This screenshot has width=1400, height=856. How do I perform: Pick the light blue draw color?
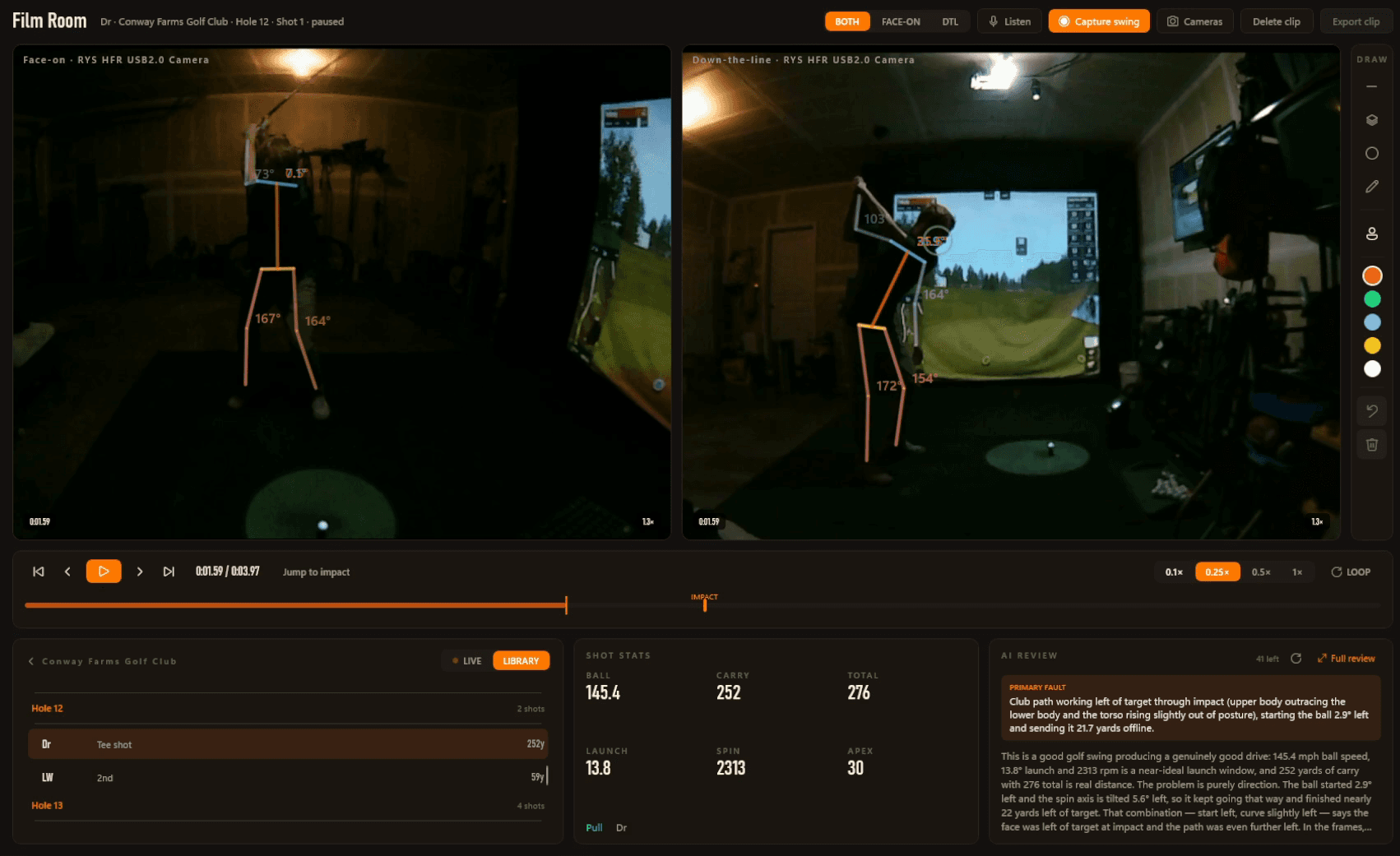pyautogui.click(x=1372, y=322)
